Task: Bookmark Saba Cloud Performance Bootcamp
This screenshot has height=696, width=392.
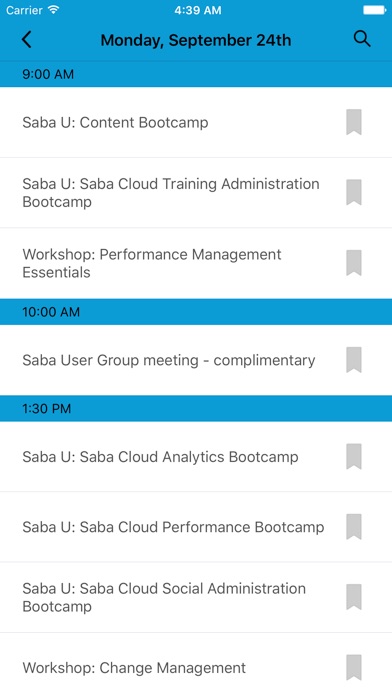Action: tap(354, 527)
